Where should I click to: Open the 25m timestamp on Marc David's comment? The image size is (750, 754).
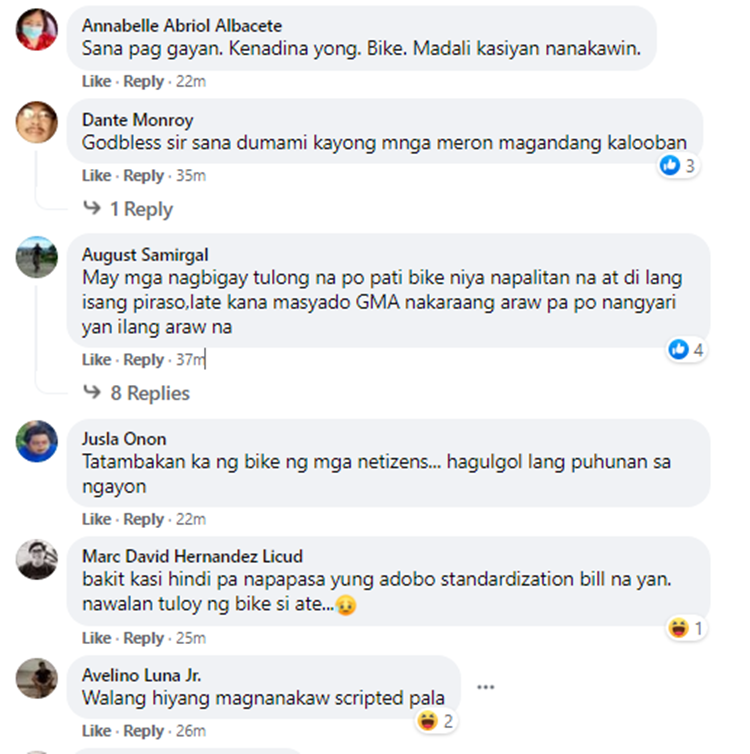click(x=190, y=638)
